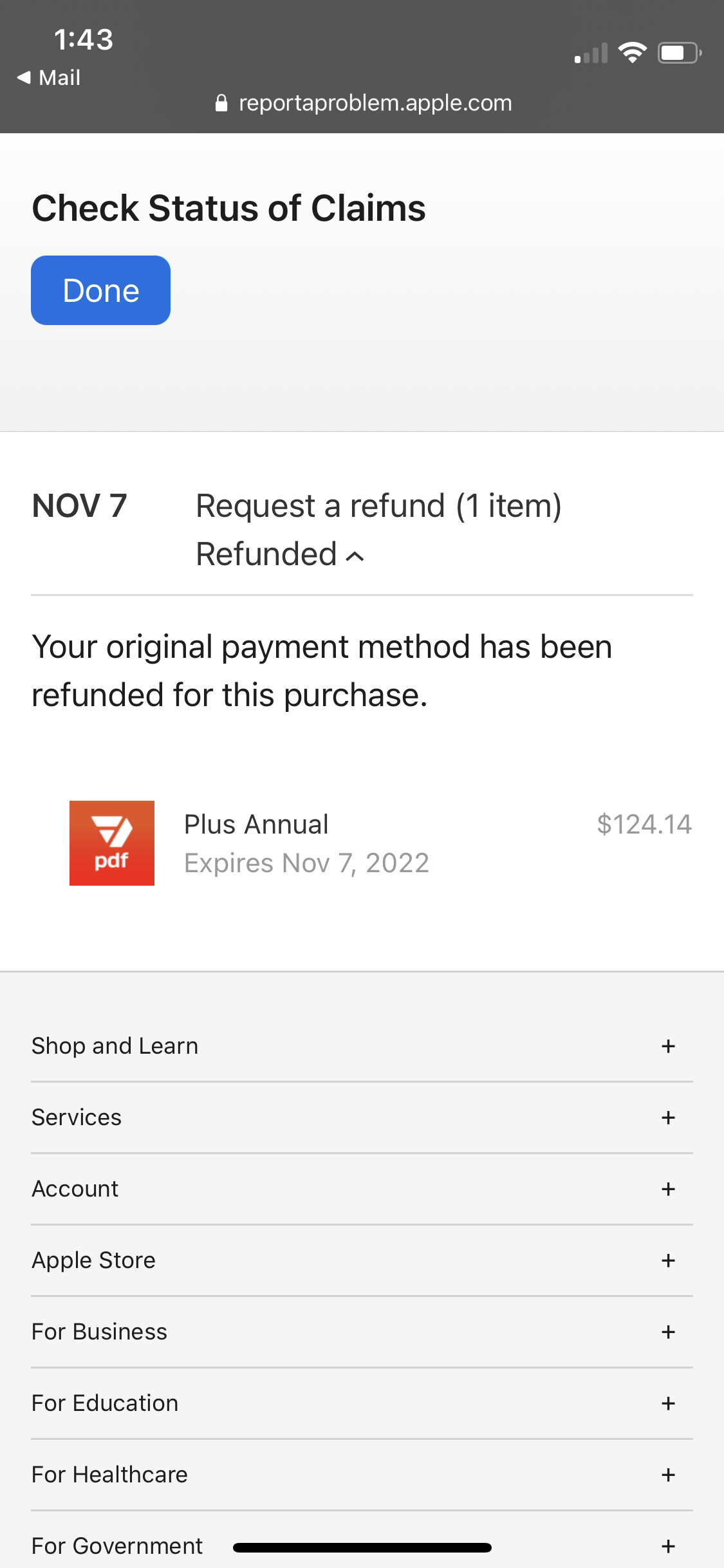This screenshot has width=724, height=1568.
Task: Open the For Business footer menu
Action: coord(99,1332)
